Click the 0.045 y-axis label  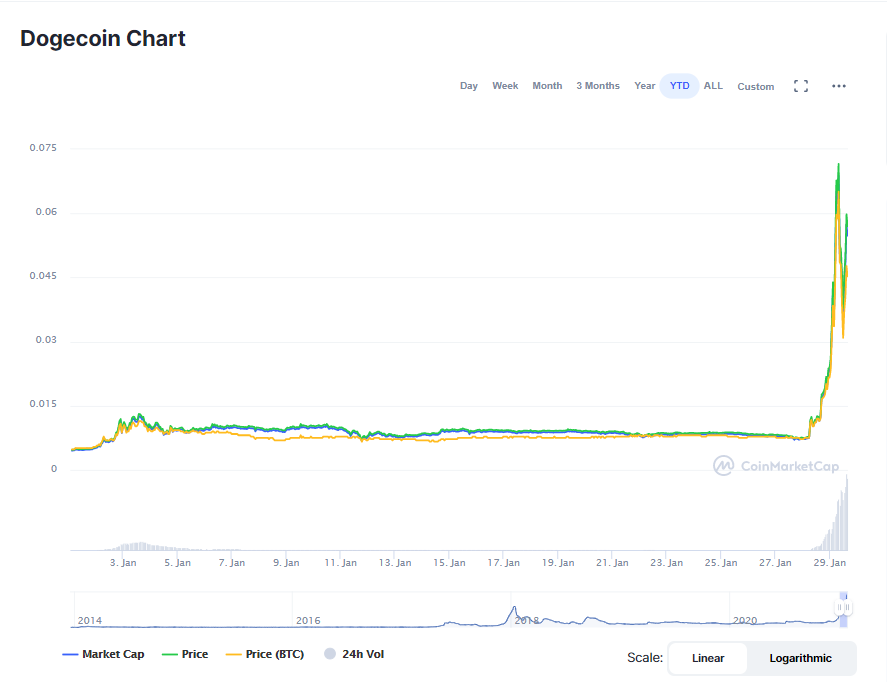pos(43,276)
